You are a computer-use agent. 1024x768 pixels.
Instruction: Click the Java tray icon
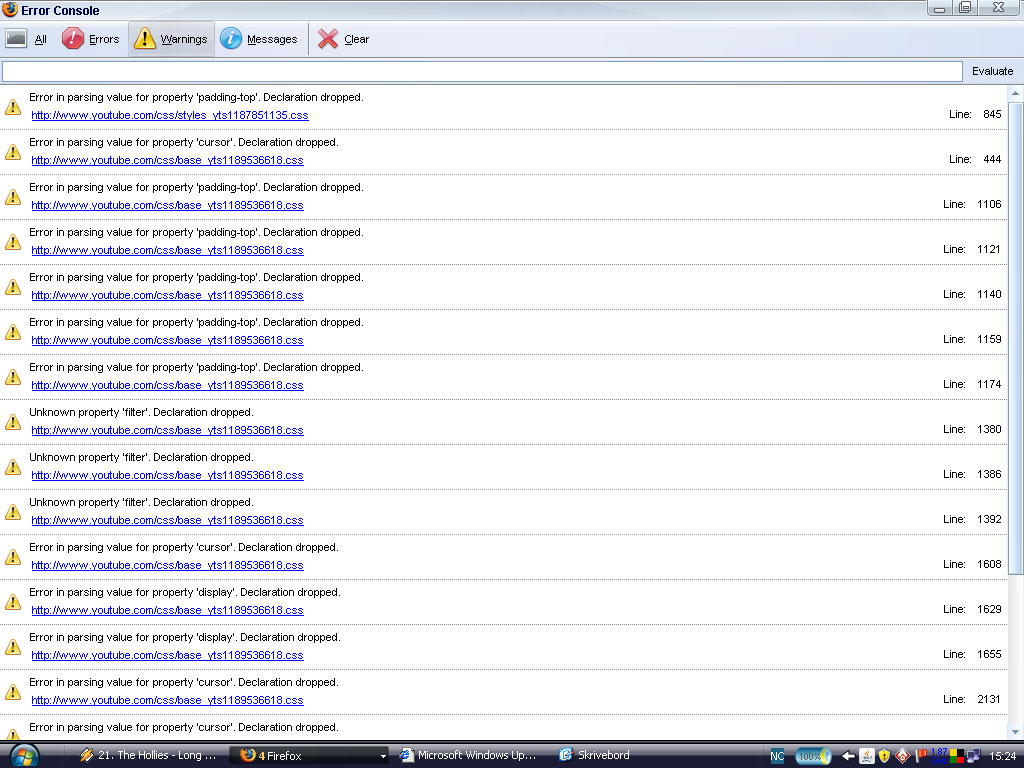click(x=867, y=756)
